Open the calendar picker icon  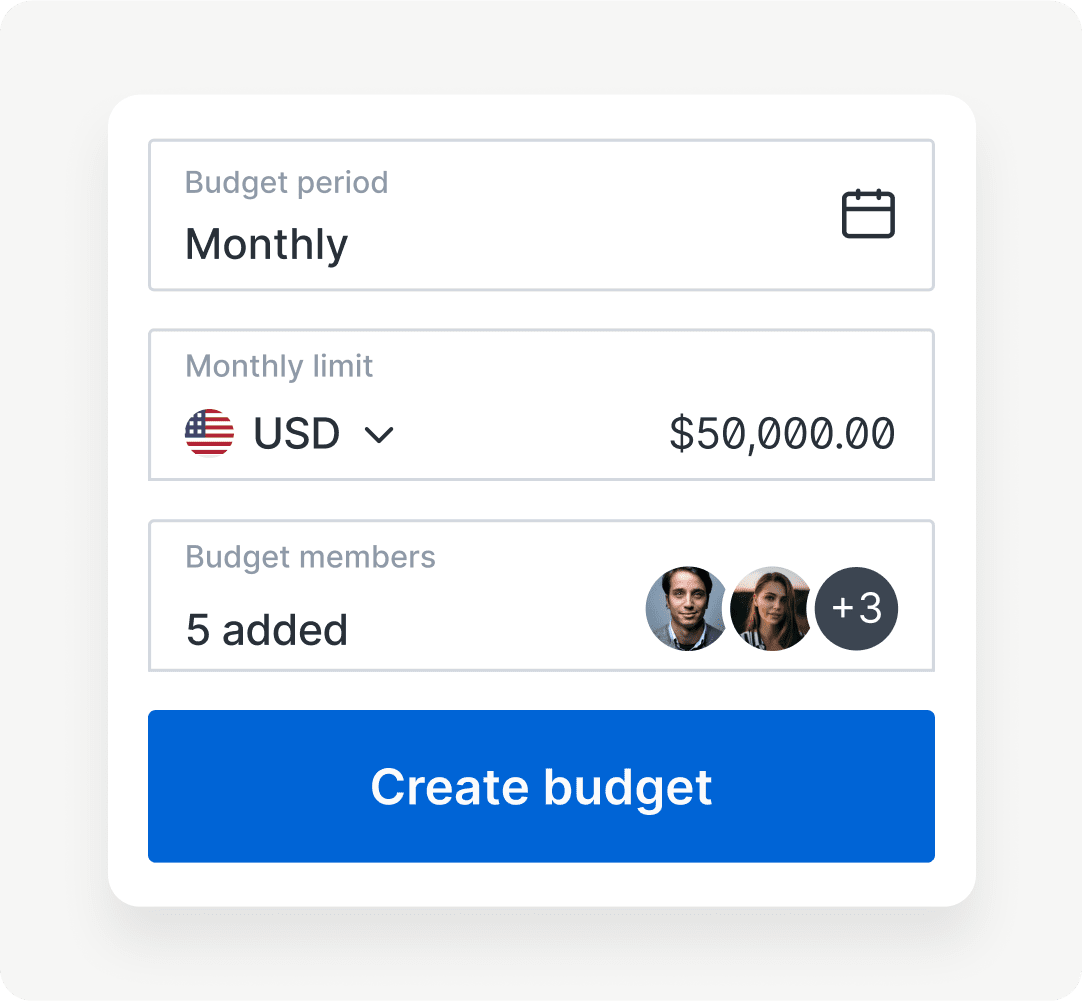(868, 214)
